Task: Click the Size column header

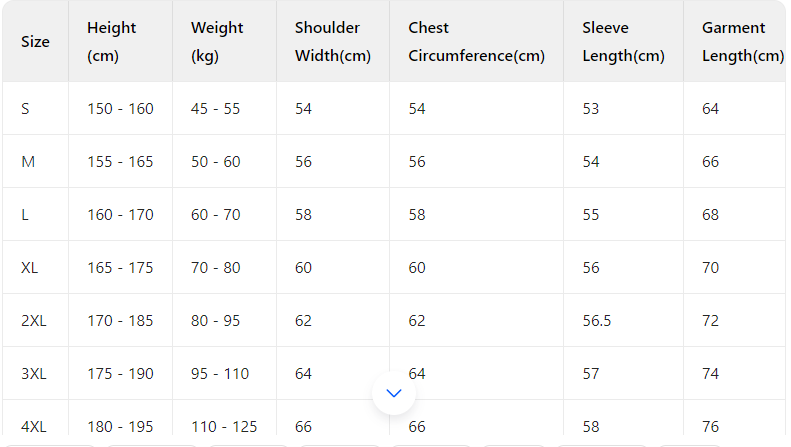Action: pos(35,42)
